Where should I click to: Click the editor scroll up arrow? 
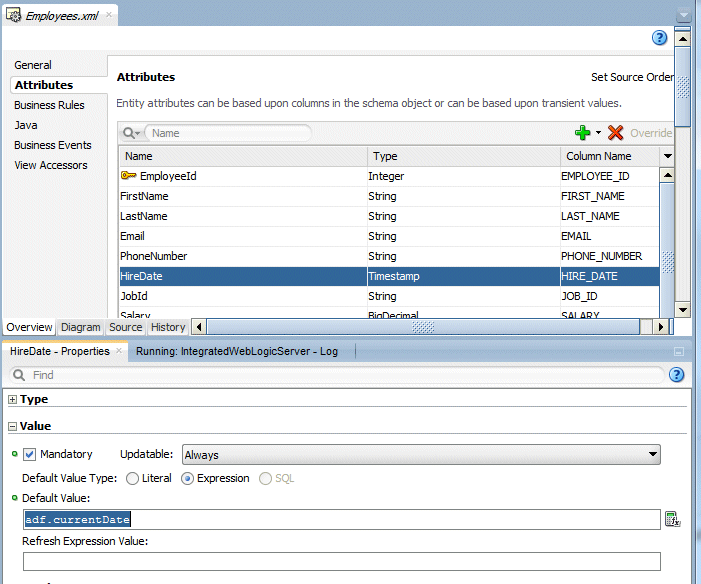[x=683, y=39]
